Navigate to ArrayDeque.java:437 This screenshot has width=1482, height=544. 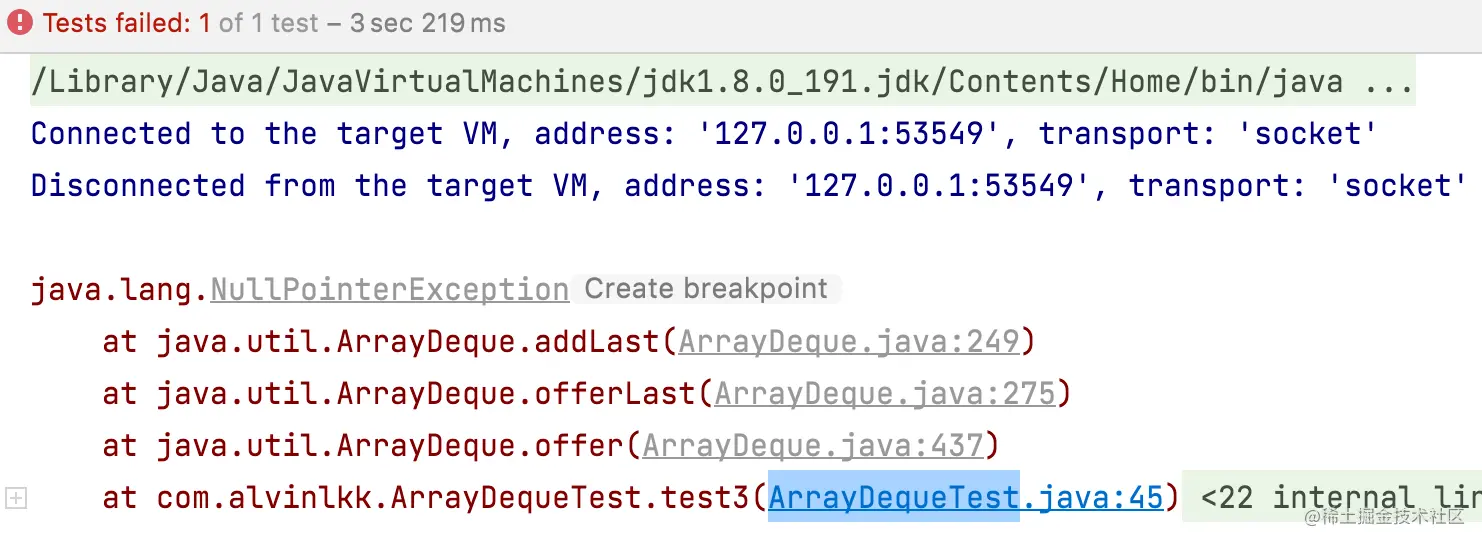tap(813, 445)
